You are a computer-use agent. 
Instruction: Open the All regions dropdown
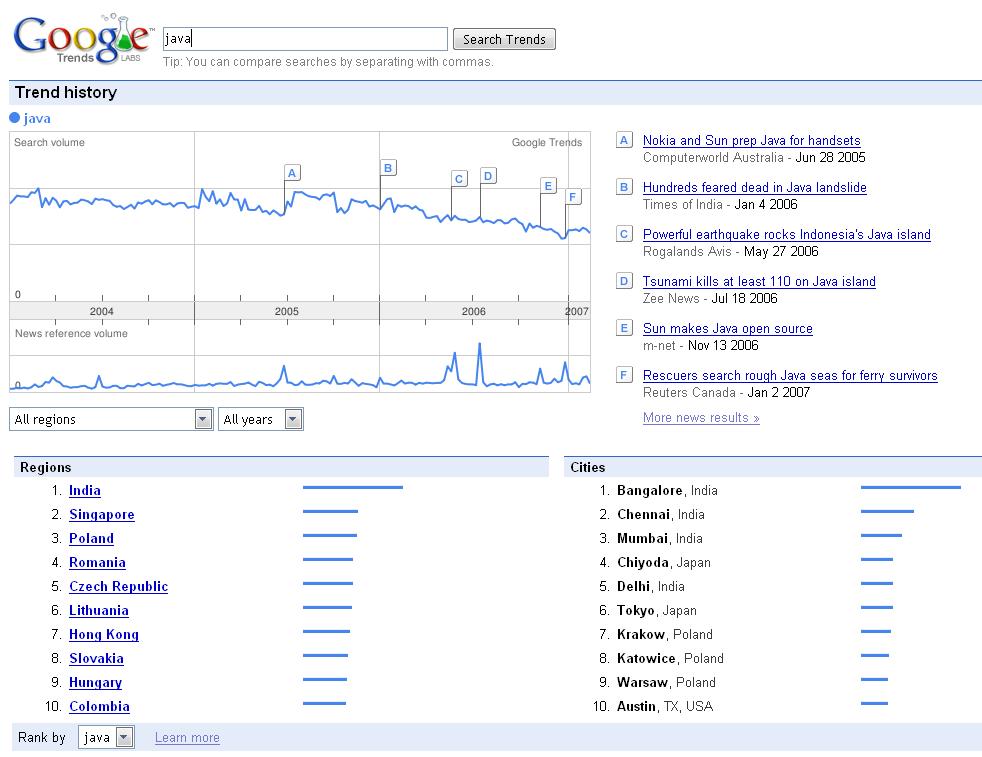(x=111, y=419)
